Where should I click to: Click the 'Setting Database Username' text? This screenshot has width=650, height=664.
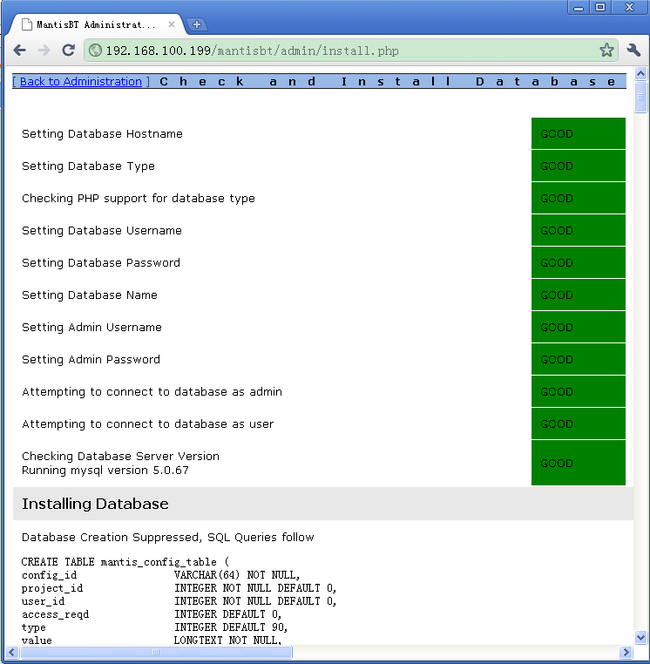tap(102, 230)
